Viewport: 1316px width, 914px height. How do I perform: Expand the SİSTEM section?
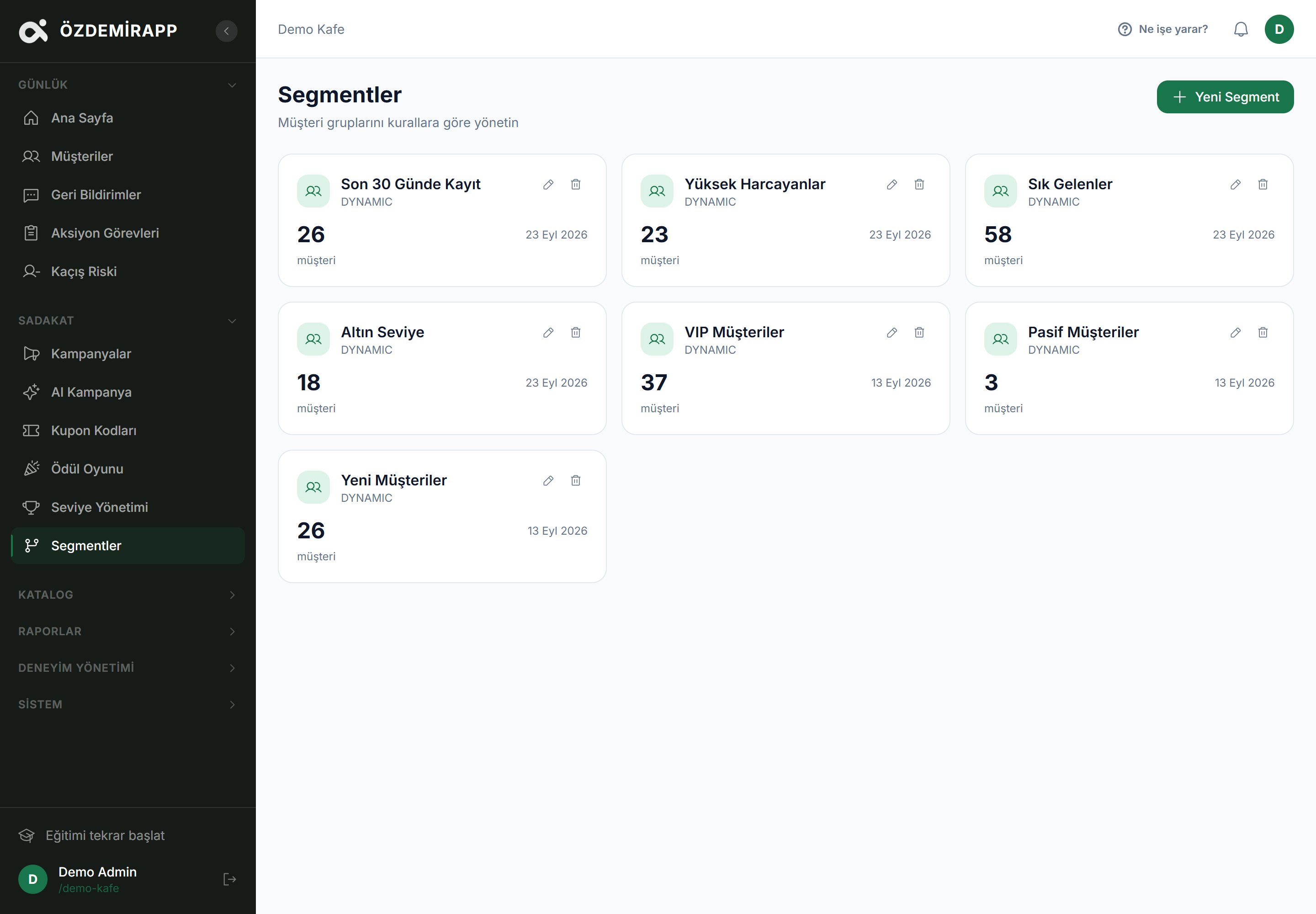(x=127, y=705)
